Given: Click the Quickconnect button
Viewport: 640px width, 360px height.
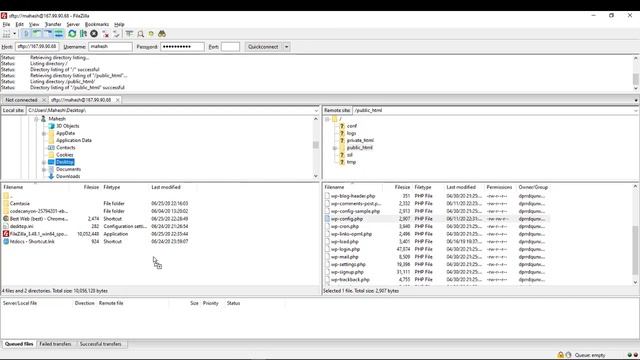Looking at the screenshot, I should pos(263,47).
